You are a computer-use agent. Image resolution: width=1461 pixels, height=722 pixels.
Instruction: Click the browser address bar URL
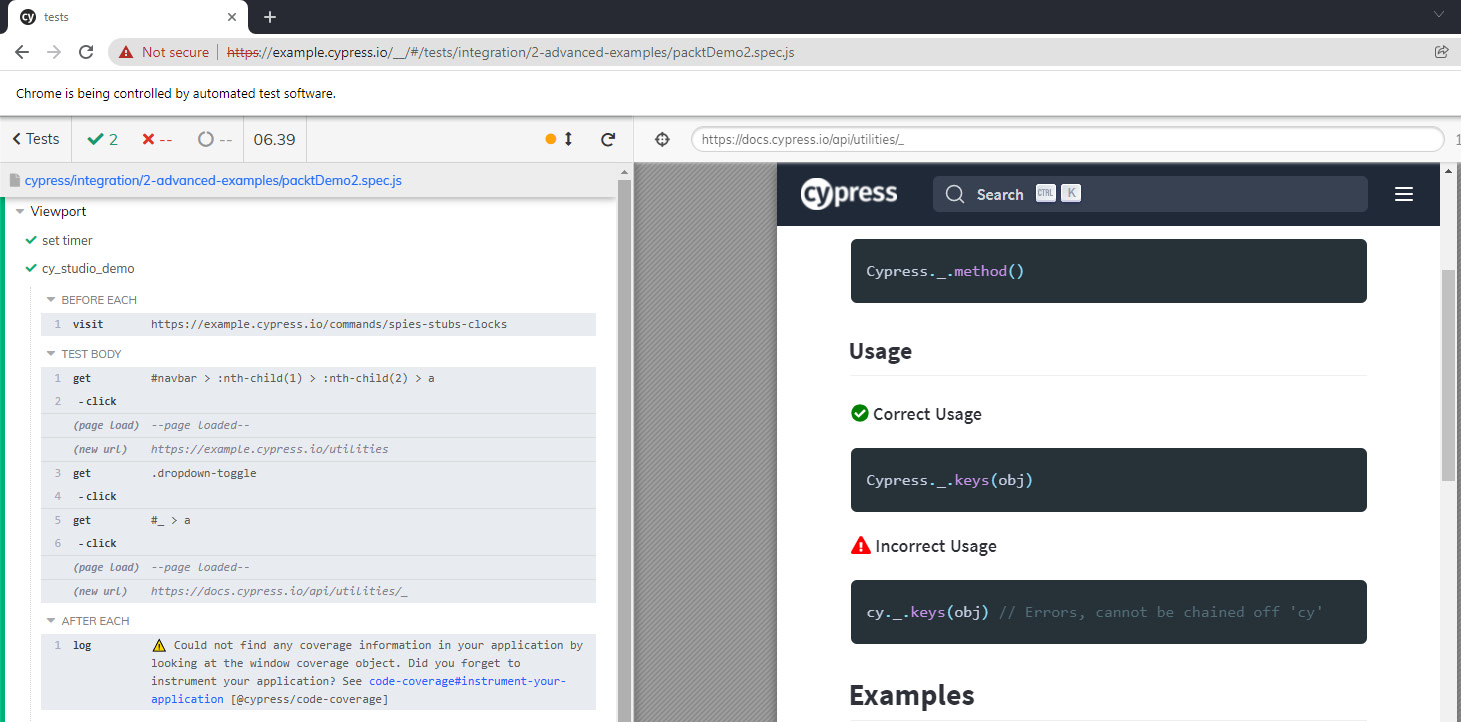(x=510, y=52)
